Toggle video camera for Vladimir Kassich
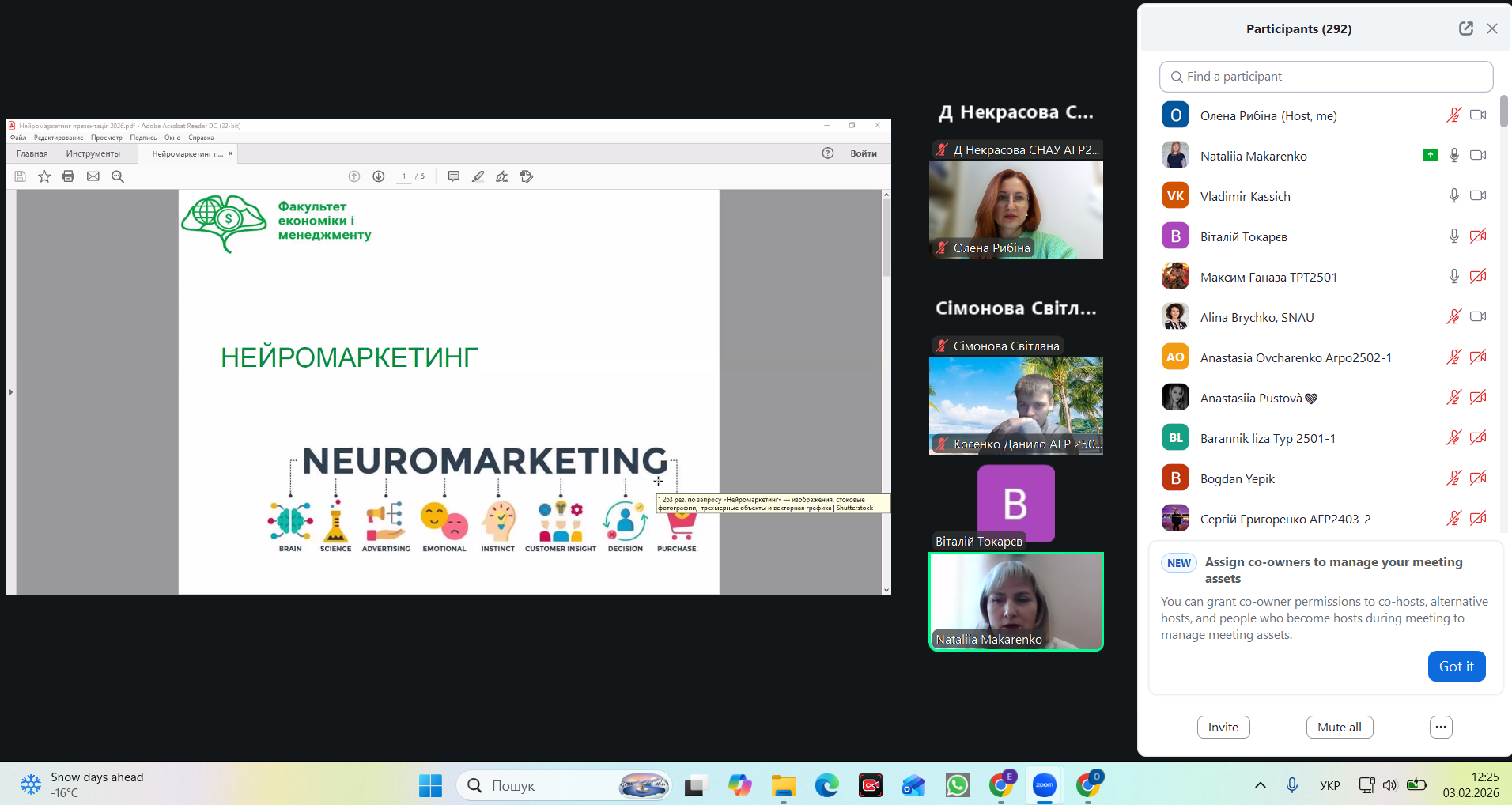 pos(1477,196)
